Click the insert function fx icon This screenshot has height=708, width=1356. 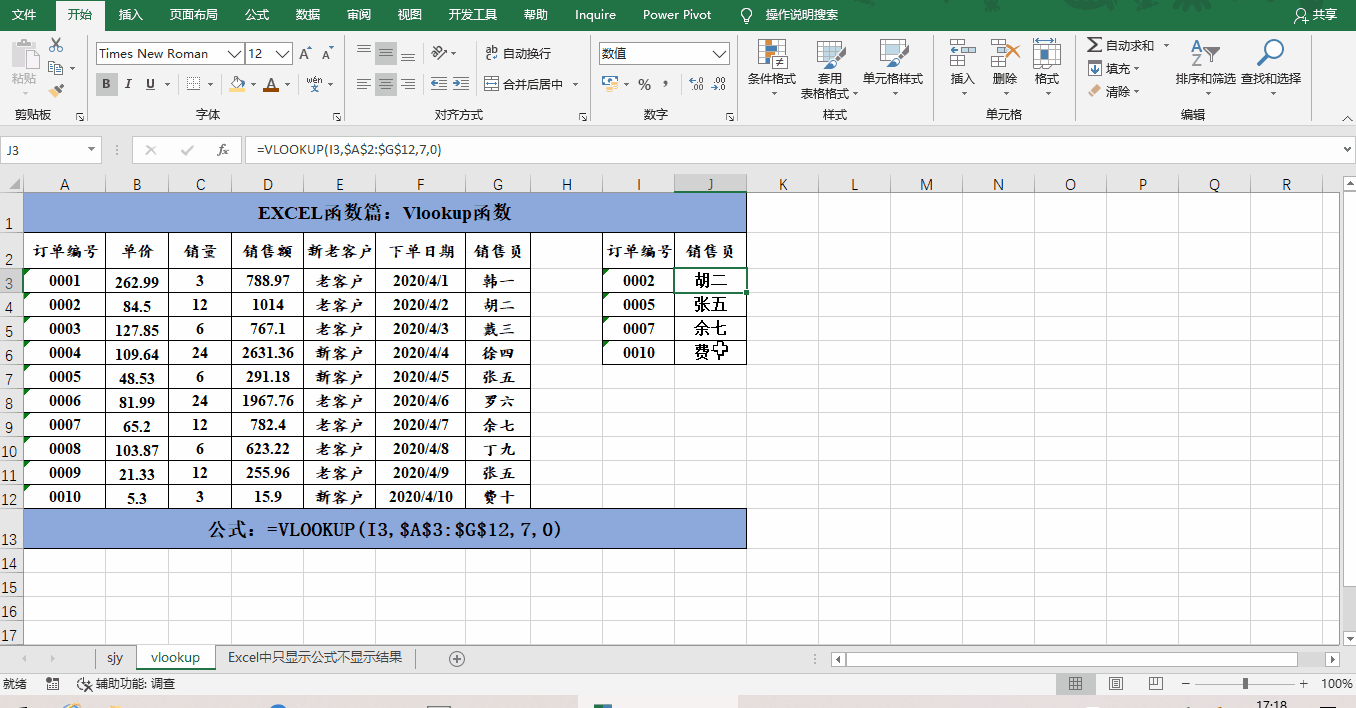(x=223, y=150)
